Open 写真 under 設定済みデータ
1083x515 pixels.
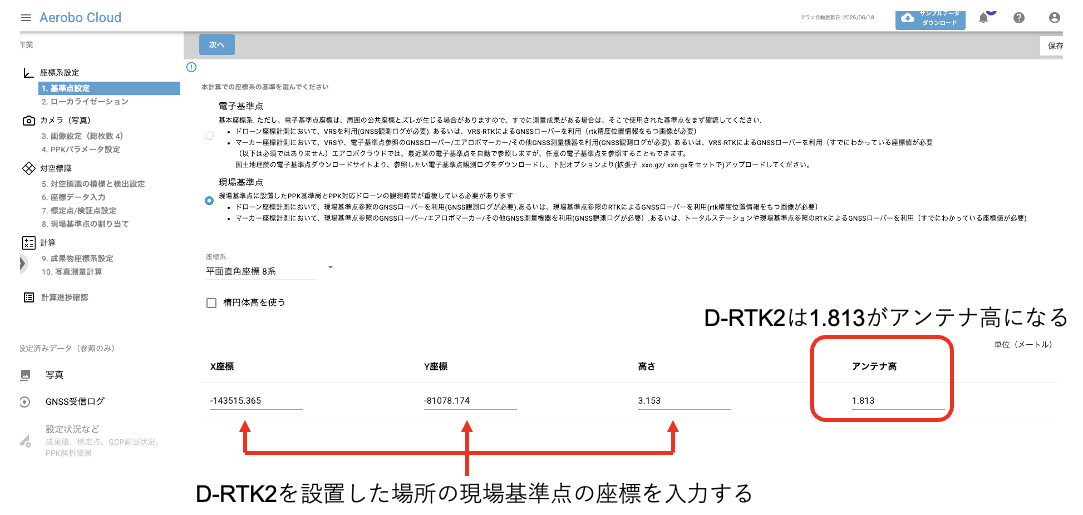coord(55,375)
